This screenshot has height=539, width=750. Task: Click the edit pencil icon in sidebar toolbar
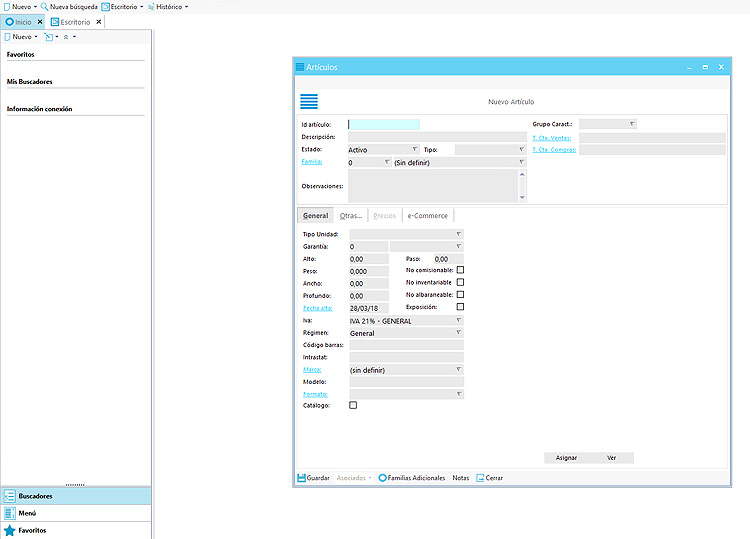[49, 37]
